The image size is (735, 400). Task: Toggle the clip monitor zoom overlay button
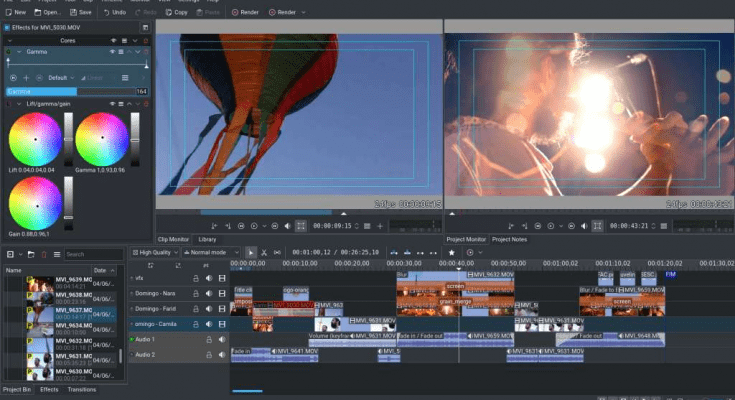click(x=301, y=226)
